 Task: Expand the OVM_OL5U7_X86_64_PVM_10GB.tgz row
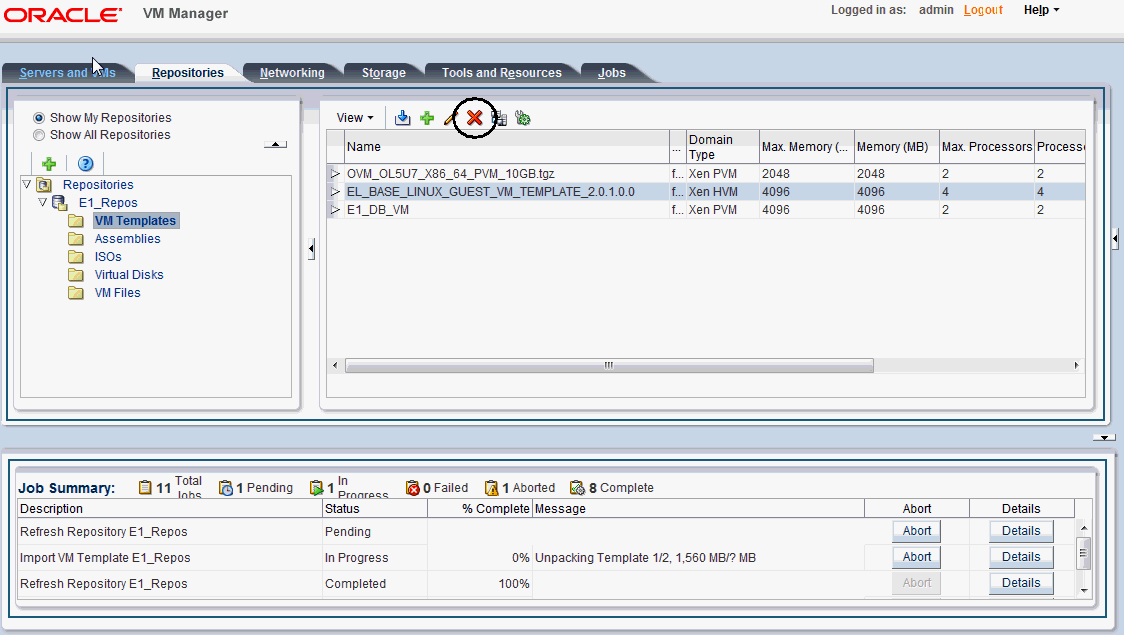click(x=335, y=173)
